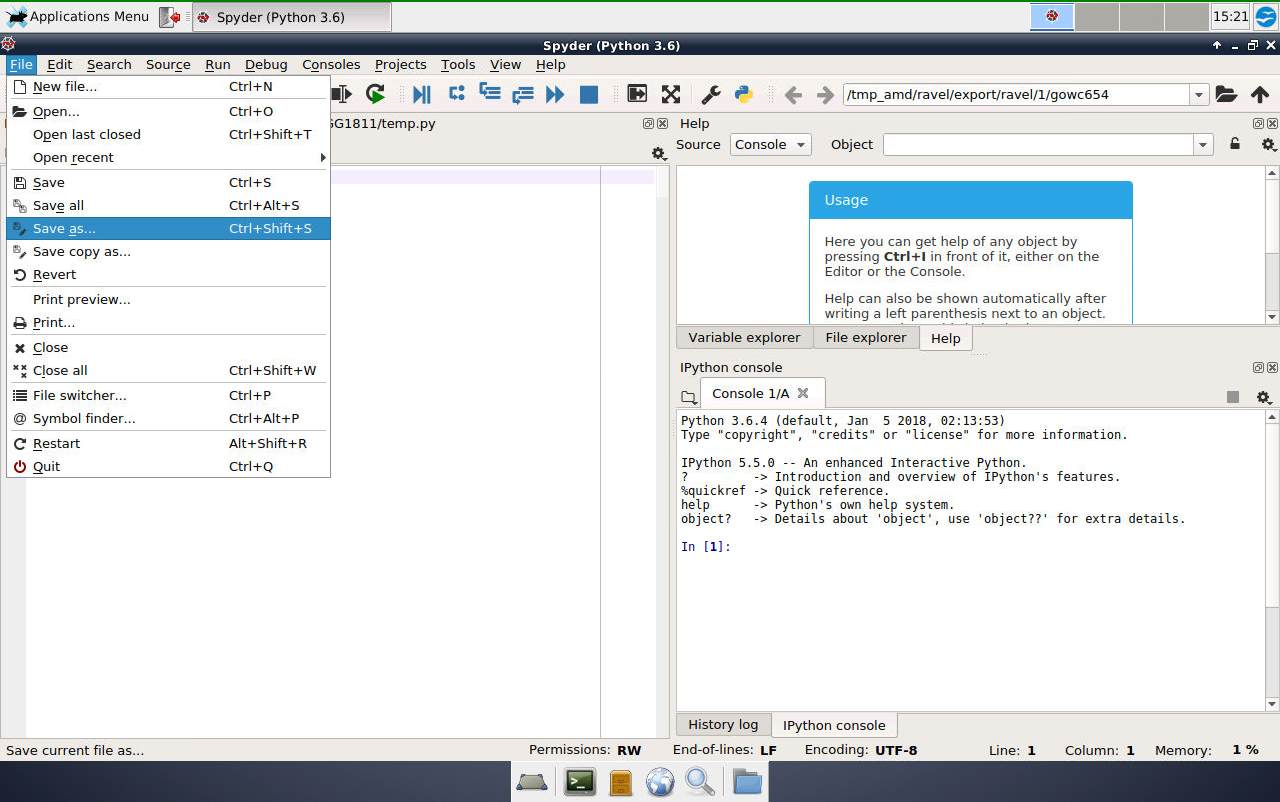Open the Applications Menu
Screen dimensions: 1280x802
(x=77, y=16)
